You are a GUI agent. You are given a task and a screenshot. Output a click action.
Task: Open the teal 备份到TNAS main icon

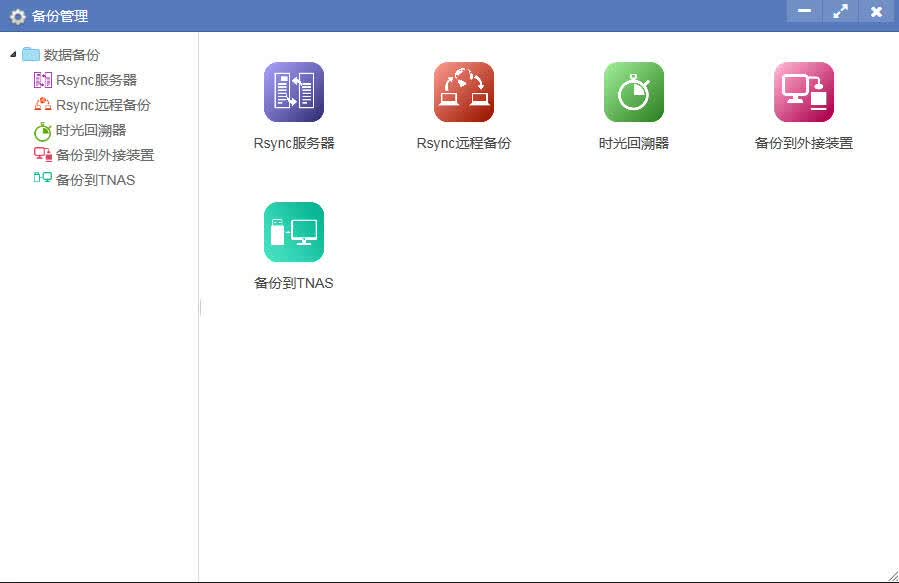coord(294,232)
